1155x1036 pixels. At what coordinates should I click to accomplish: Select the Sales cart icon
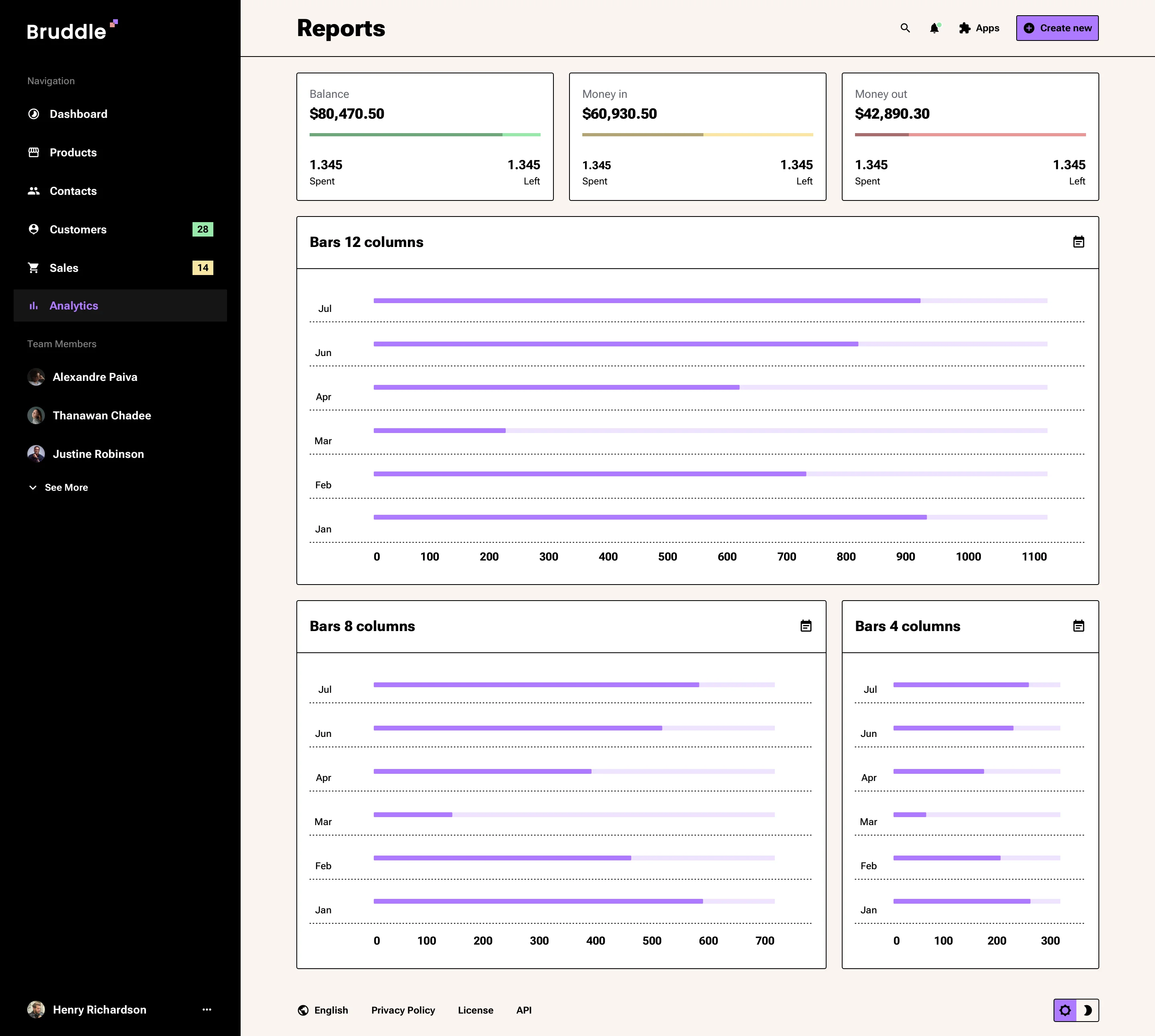(x=34, y=267)
